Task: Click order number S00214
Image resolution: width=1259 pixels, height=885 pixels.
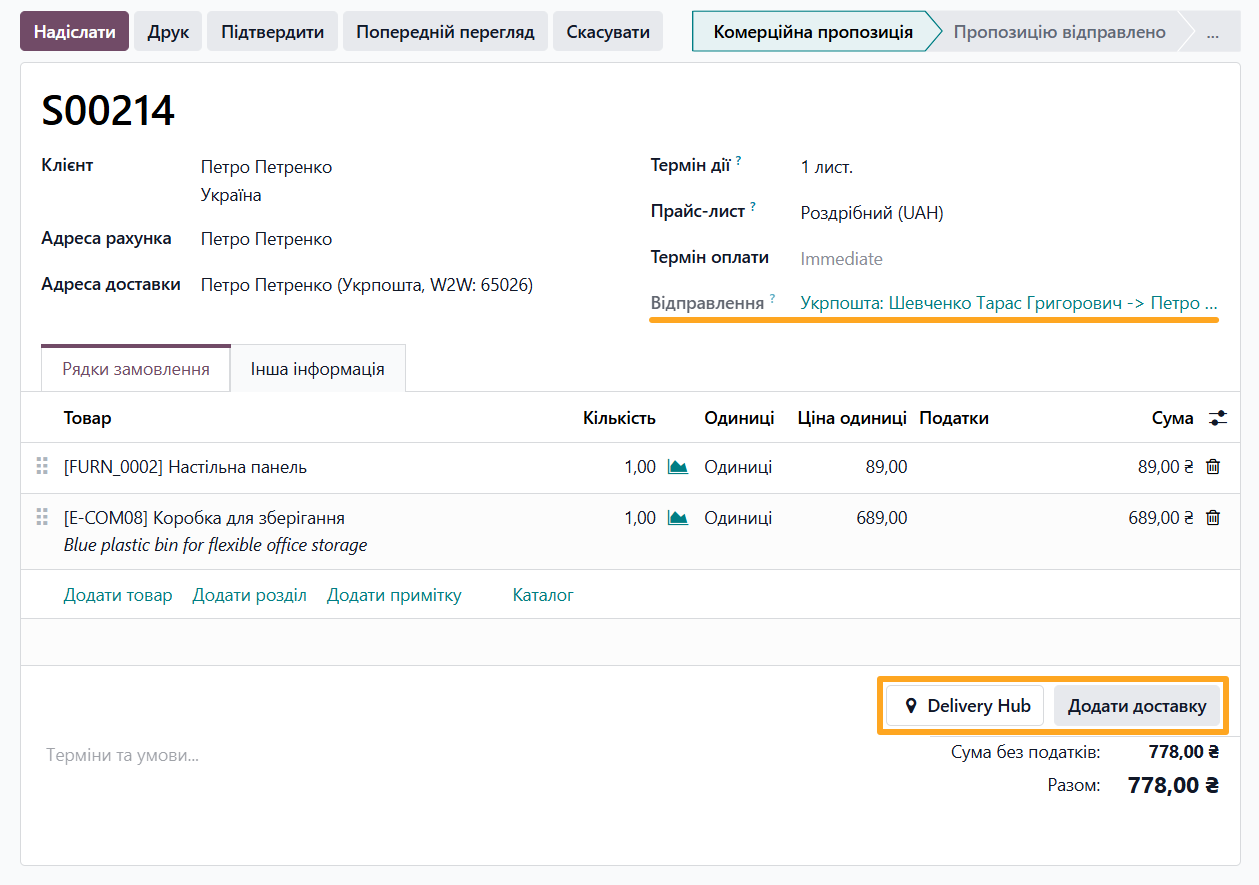Action: pos(108,111)
